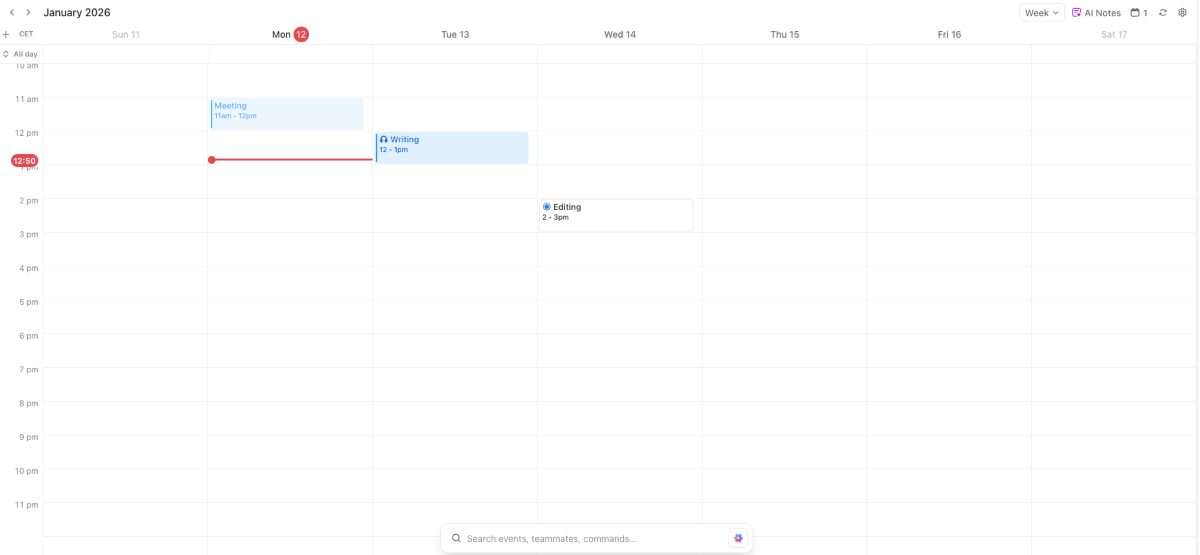Click the headphones icon on Writing event
Viewport: 1200px width, 555px height.
384,140
